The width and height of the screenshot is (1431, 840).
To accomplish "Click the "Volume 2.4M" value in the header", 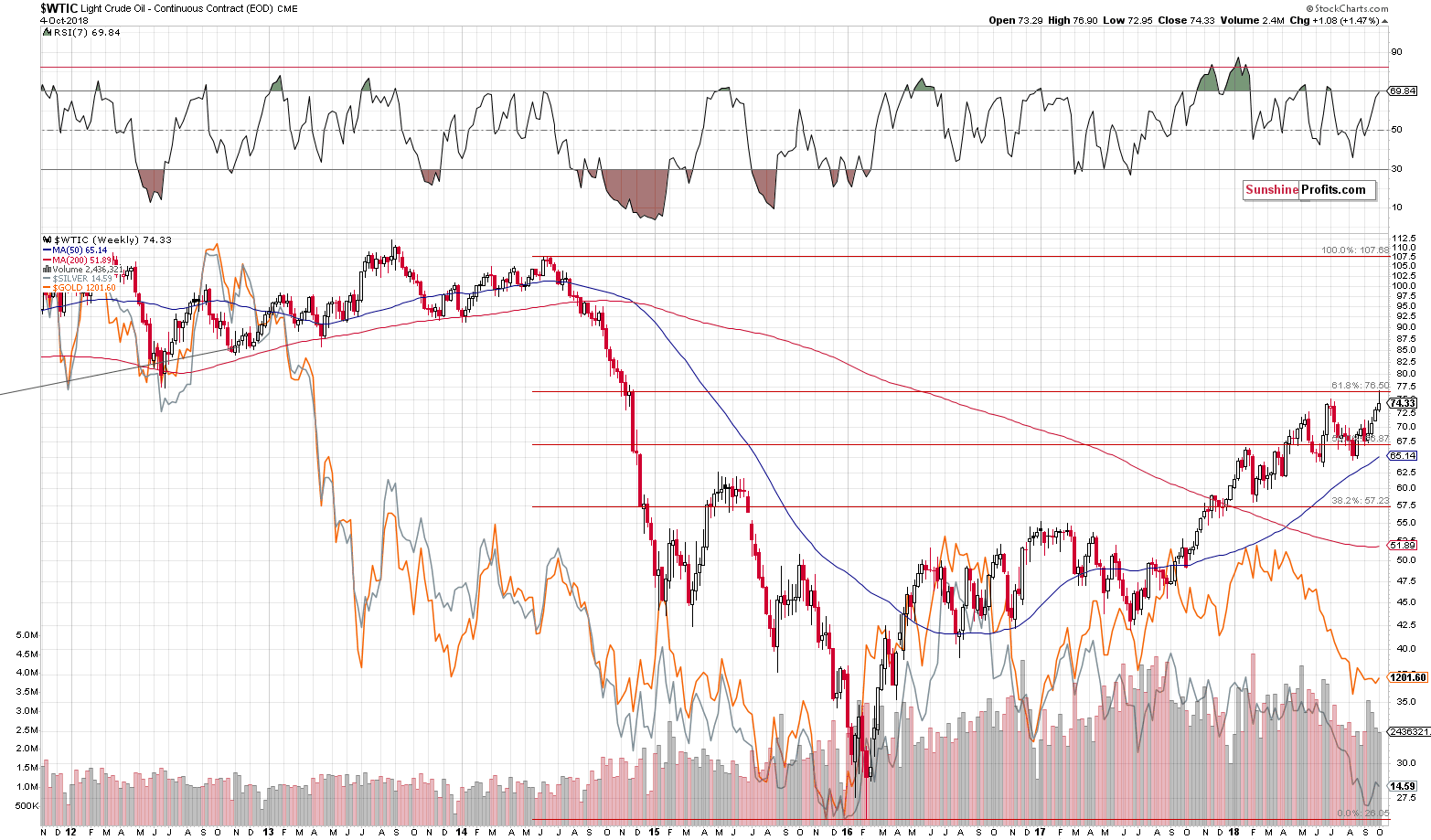I will coord(1252,20).
